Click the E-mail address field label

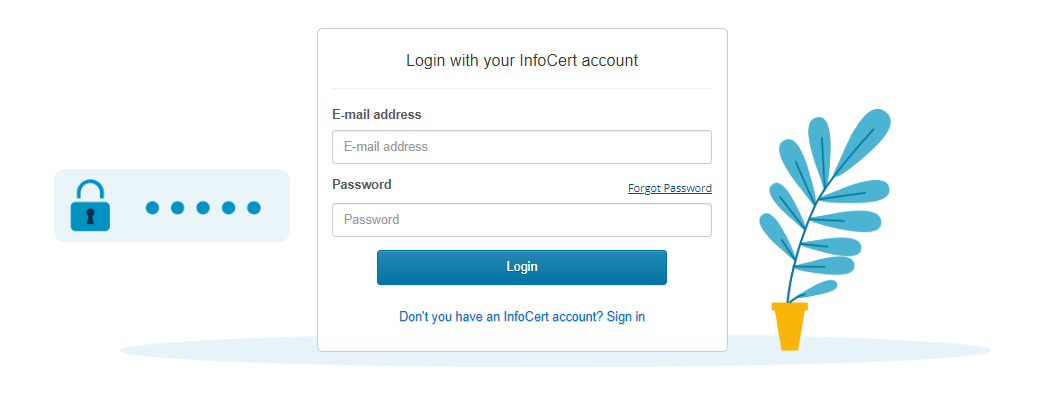377,114
